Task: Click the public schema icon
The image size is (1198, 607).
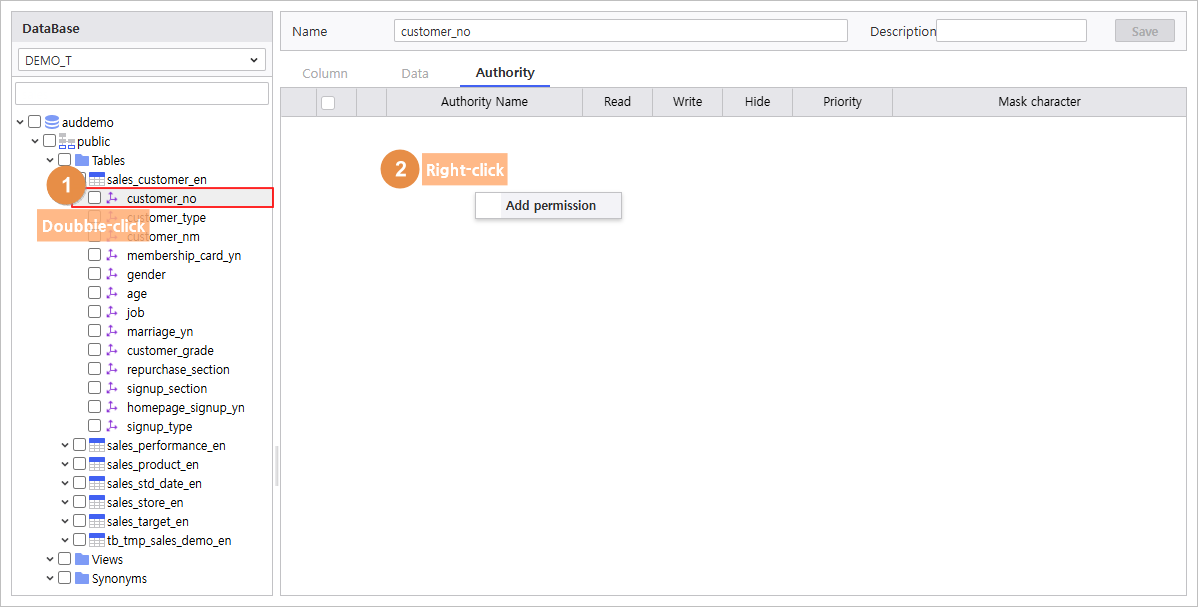Action: pyautogui.click(x=67, y=141)
